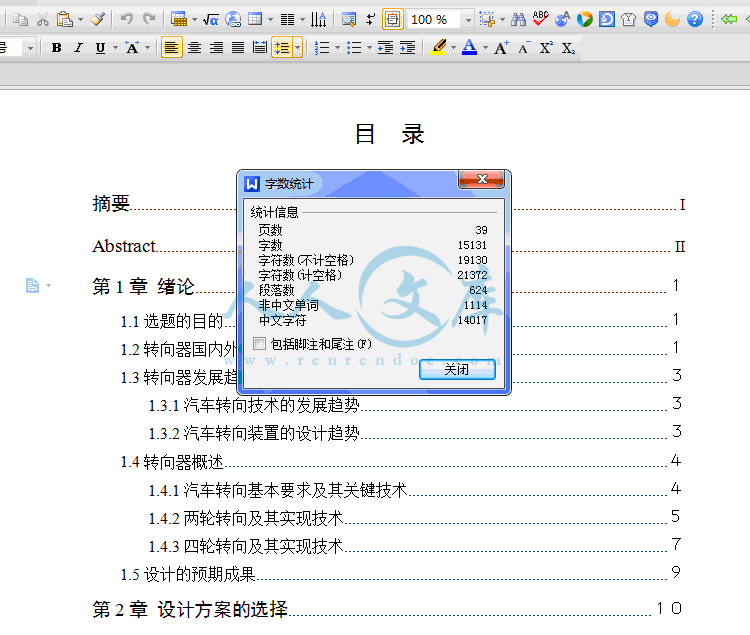Apply bulleted list
750x635 pixels.
[354, 48]
